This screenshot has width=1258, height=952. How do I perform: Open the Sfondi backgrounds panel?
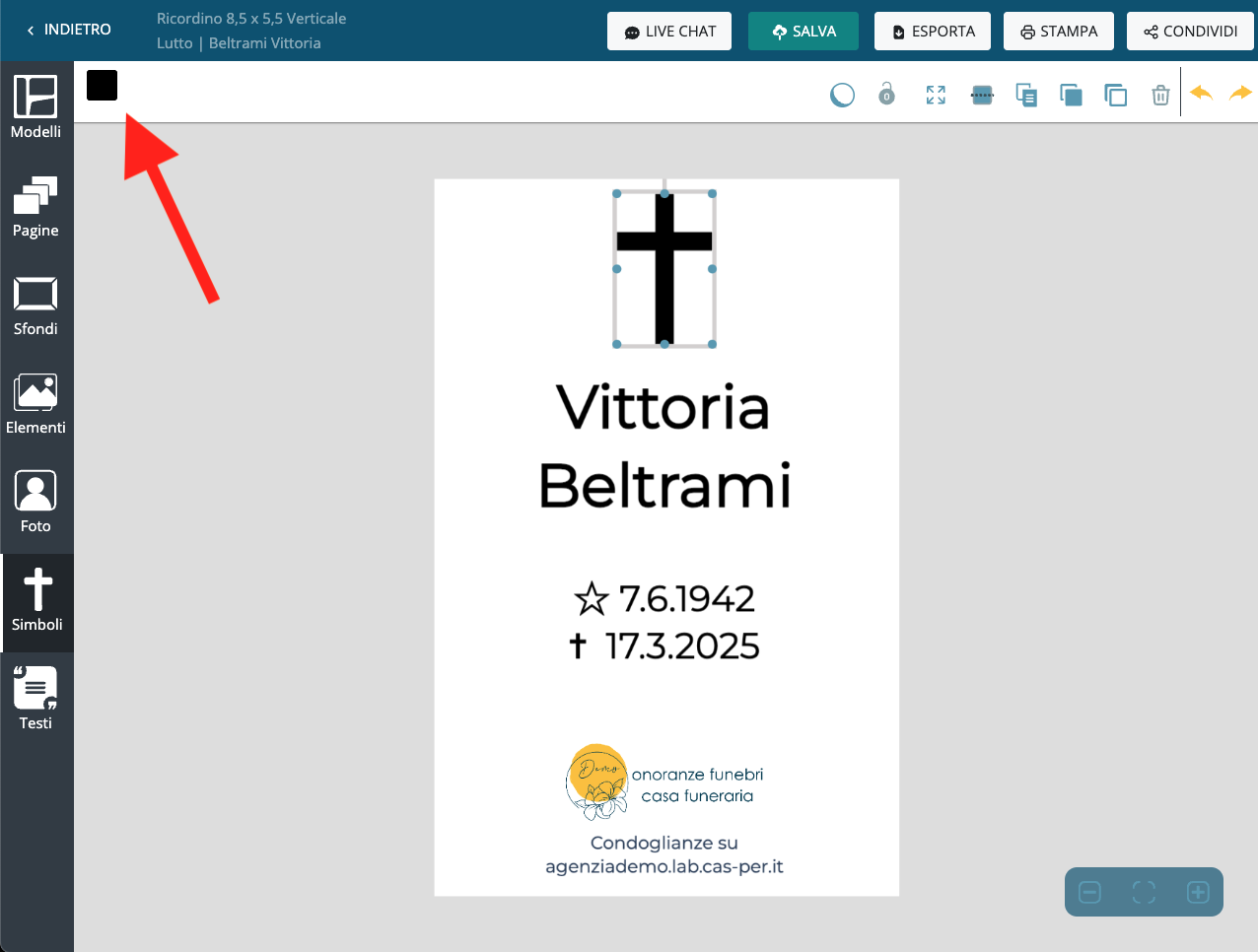pyautogui.click(x=35, y=306)
